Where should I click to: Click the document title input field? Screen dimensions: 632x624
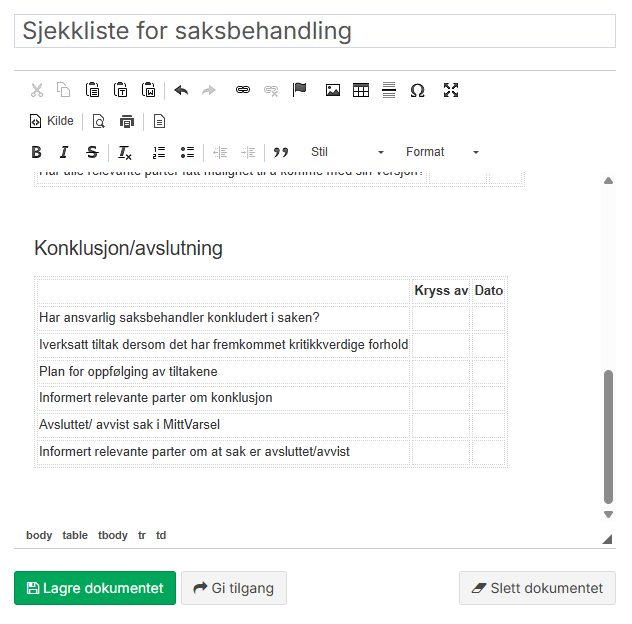pos(315,31)
